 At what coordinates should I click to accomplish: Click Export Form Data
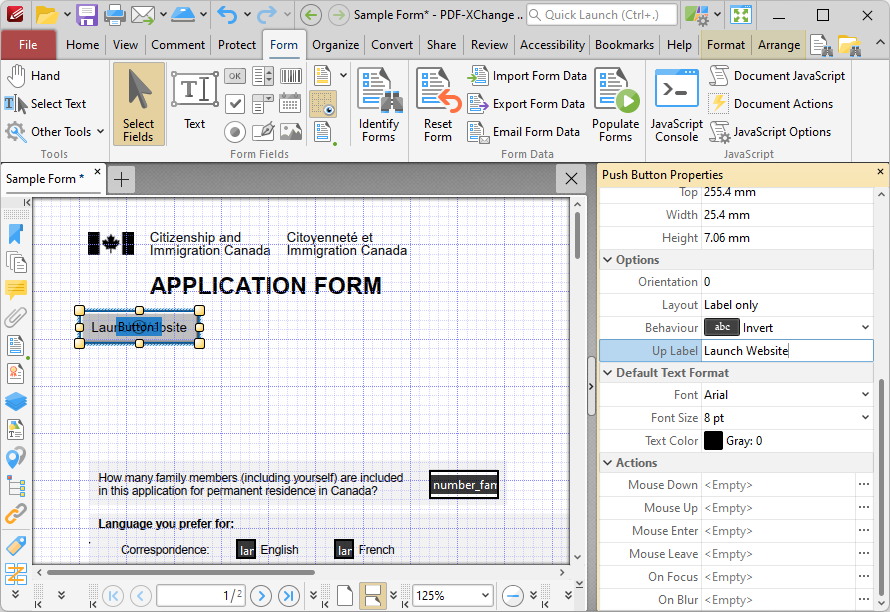tap(526, 104)
